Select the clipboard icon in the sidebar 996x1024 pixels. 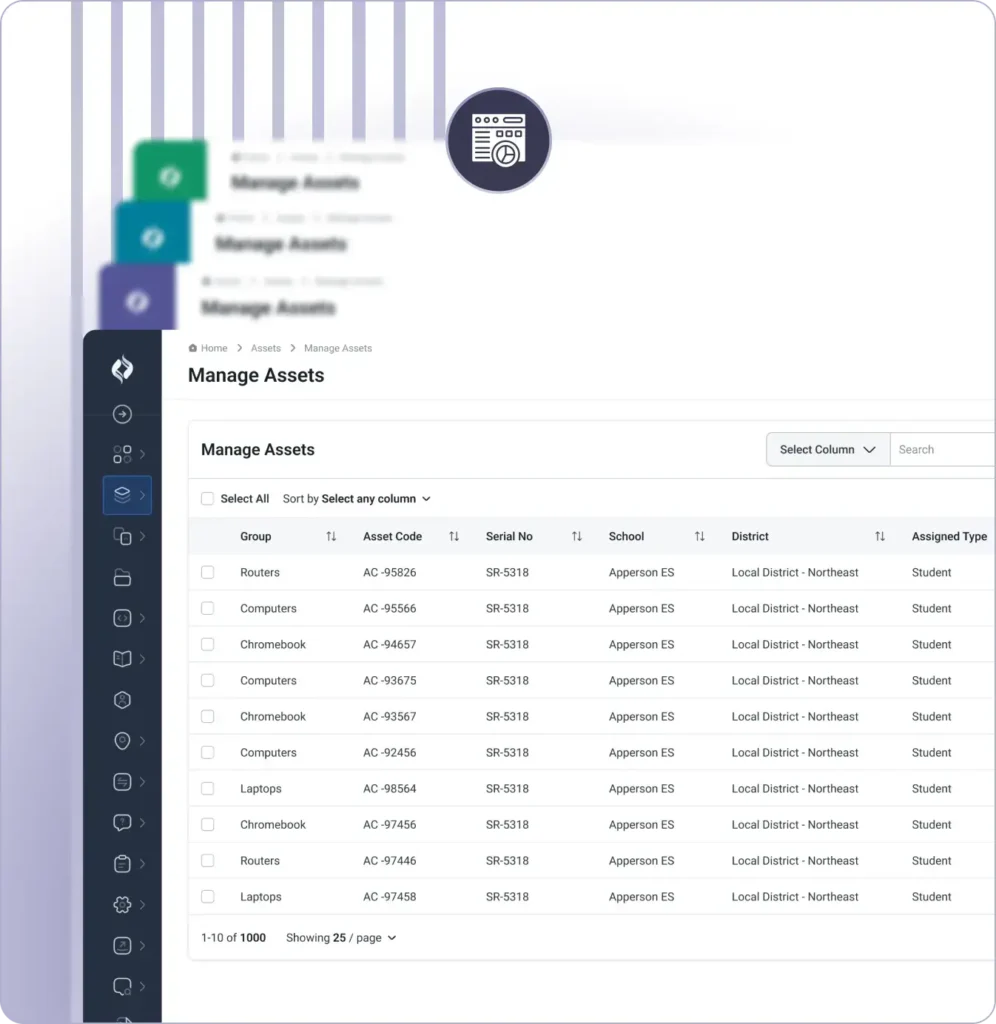click(x=122, y=863)
